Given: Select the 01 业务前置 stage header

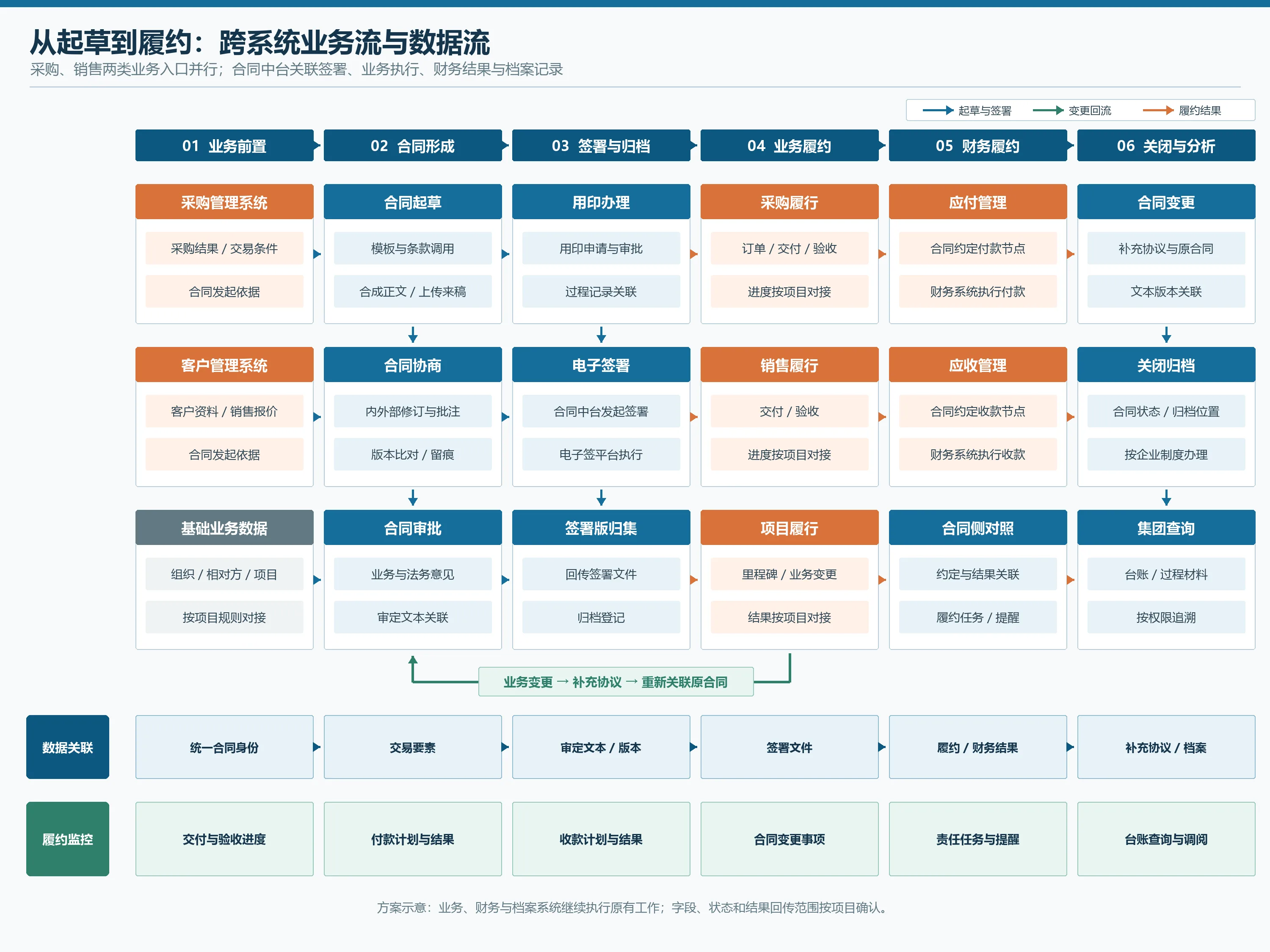Looking at the screenshot, I should [224, 146].
